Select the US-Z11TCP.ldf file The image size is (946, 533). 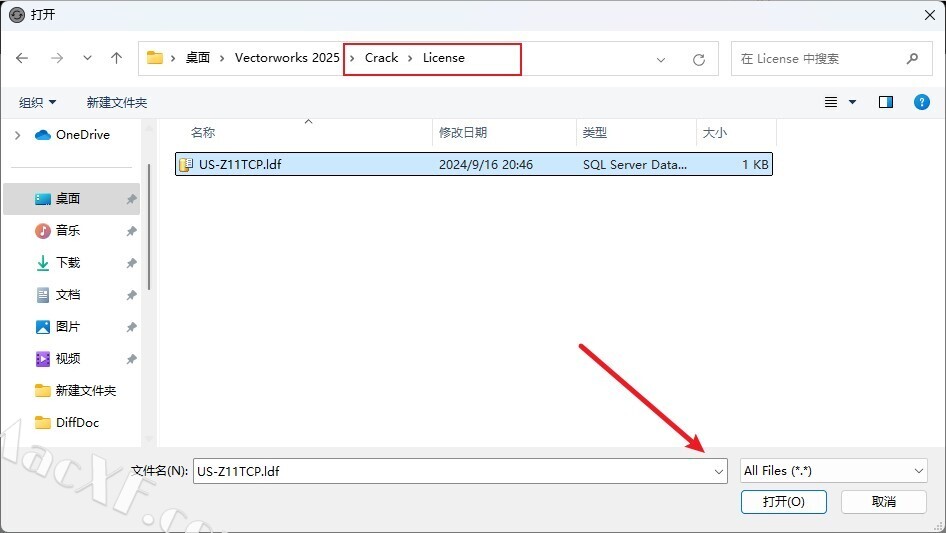point(474,164)
